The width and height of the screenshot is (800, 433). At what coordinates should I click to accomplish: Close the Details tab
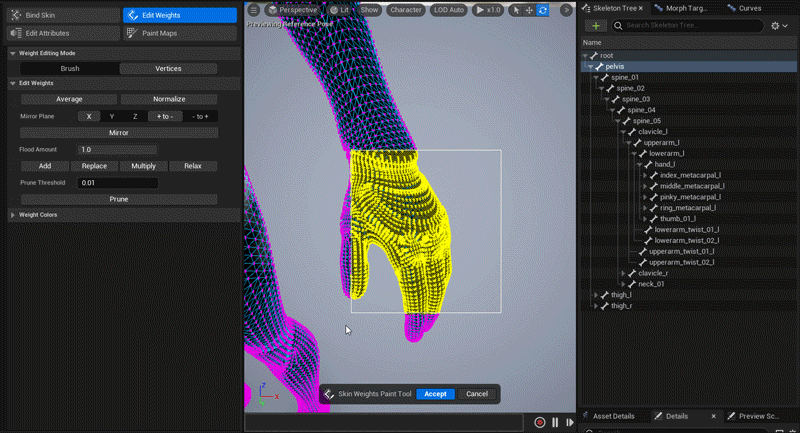[x=713, y=416]
